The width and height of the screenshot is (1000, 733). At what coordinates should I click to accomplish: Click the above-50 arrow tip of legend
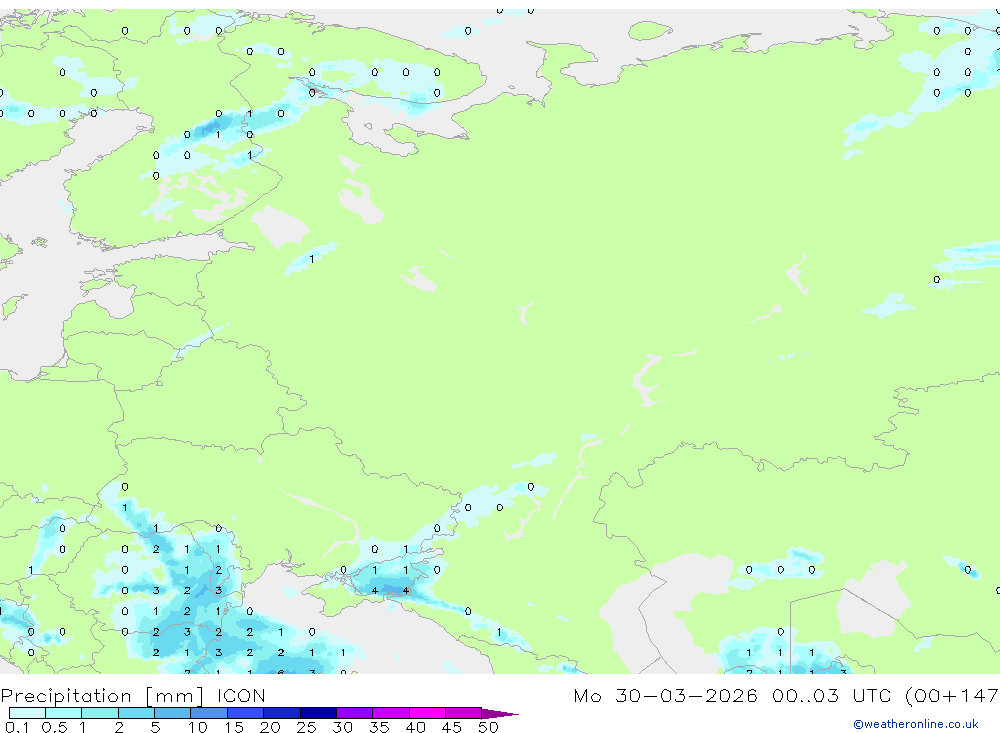(x=500, y=713)
